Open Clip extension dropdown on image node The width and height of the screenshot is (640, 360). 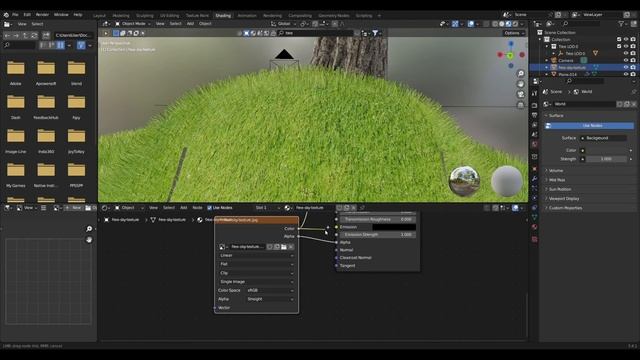point(256,273)
